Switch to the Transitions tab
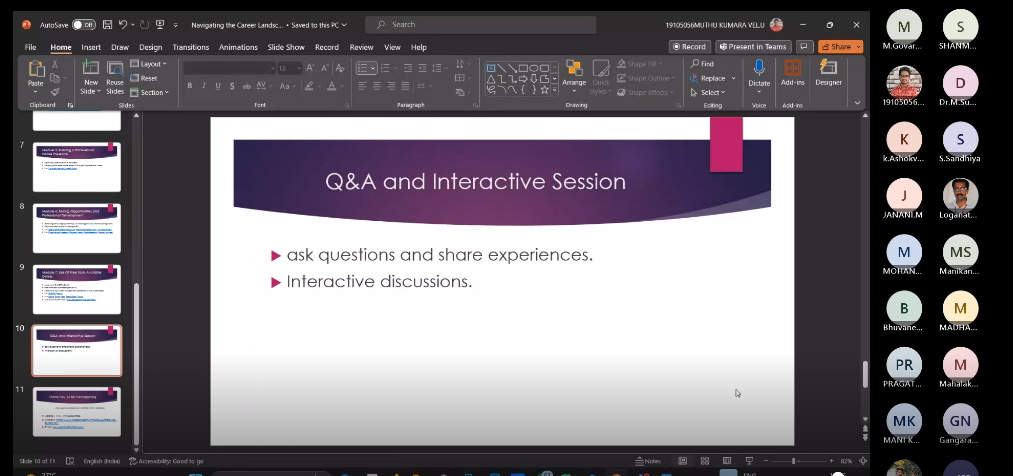This screenshot has width=1013, height=476. point(190,47)
